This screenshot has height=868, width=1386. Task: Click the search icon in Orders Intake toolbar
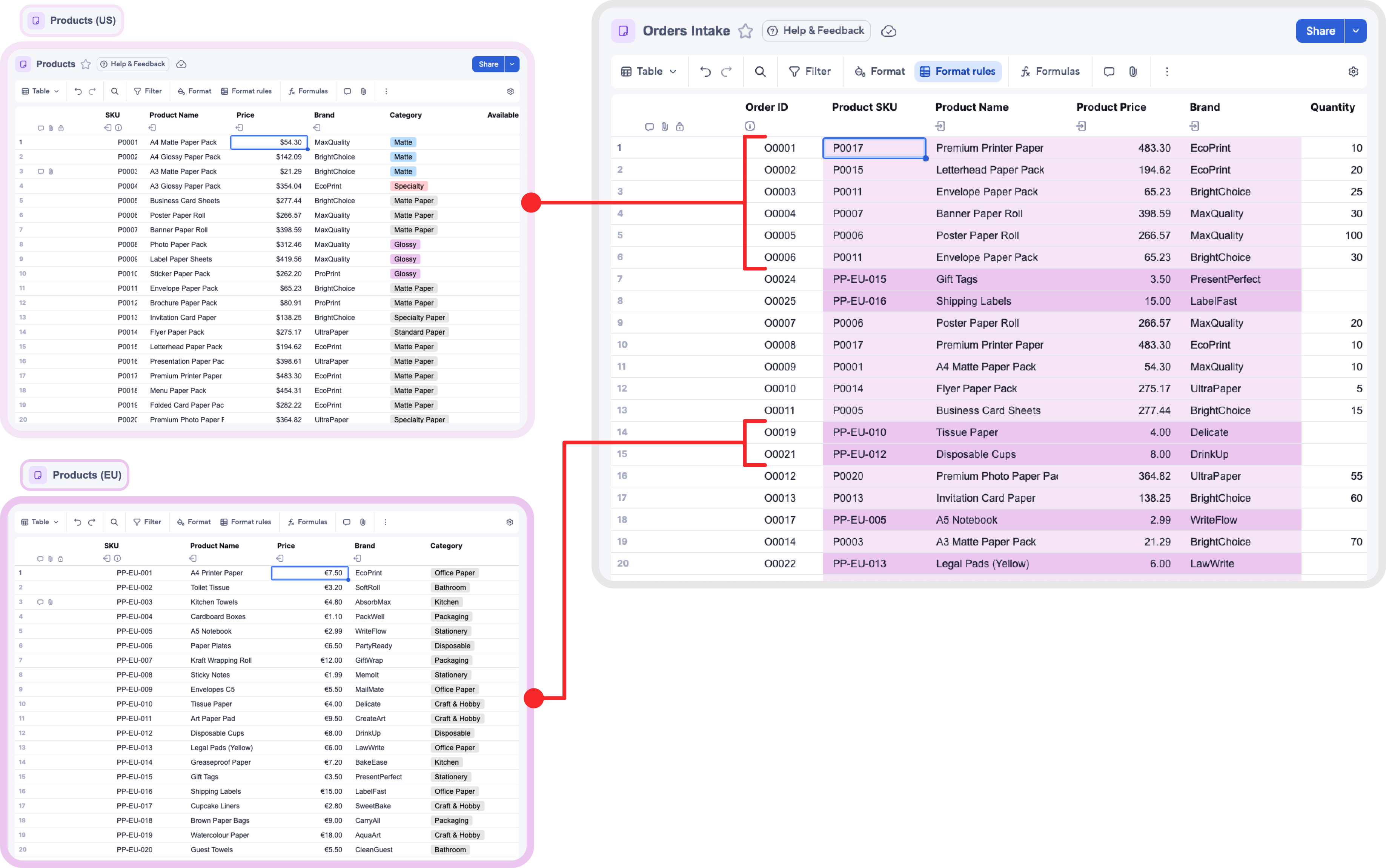click(x=760, y=72)
